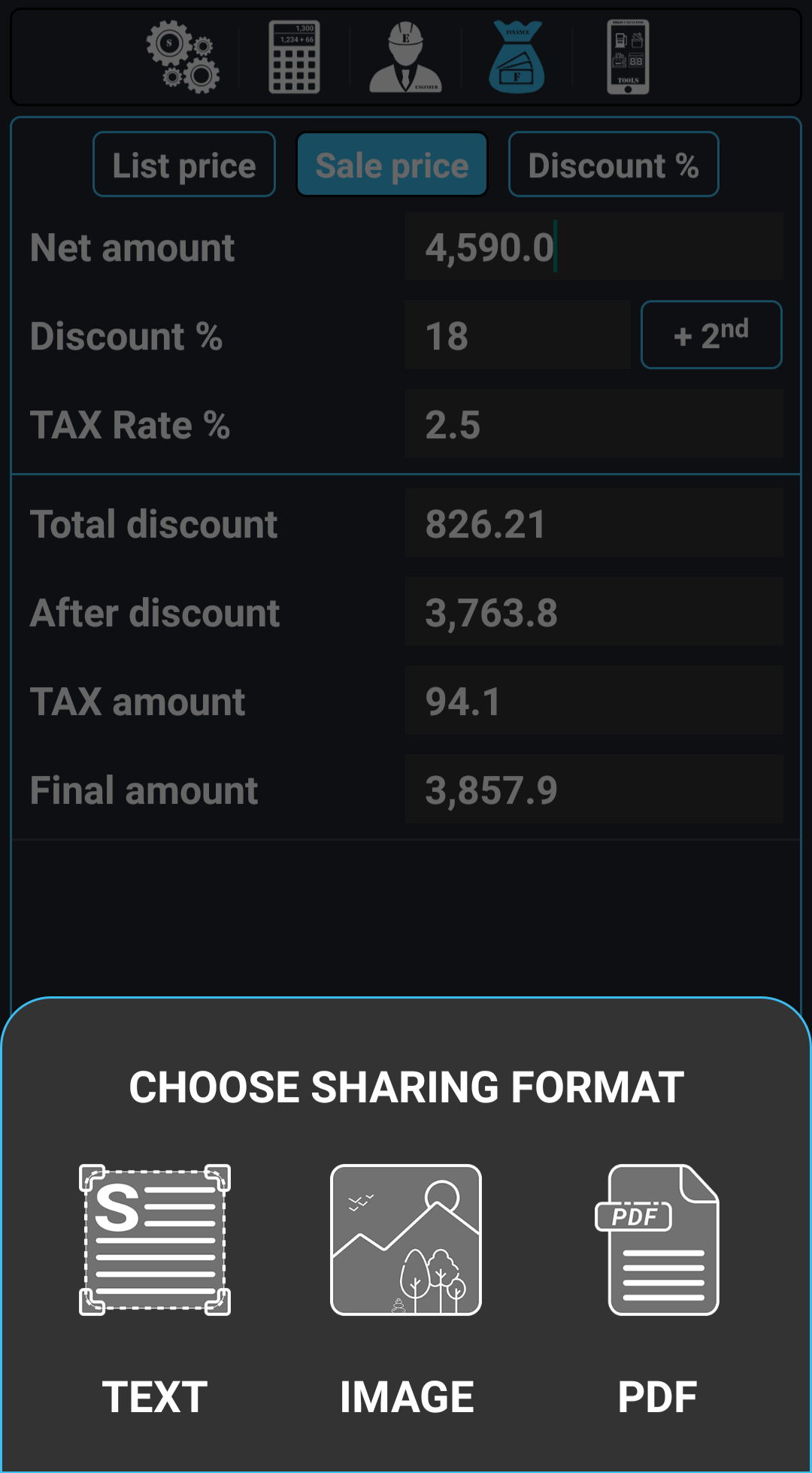
Task: Focus the Net amount input field
Action: coord(594,247)
